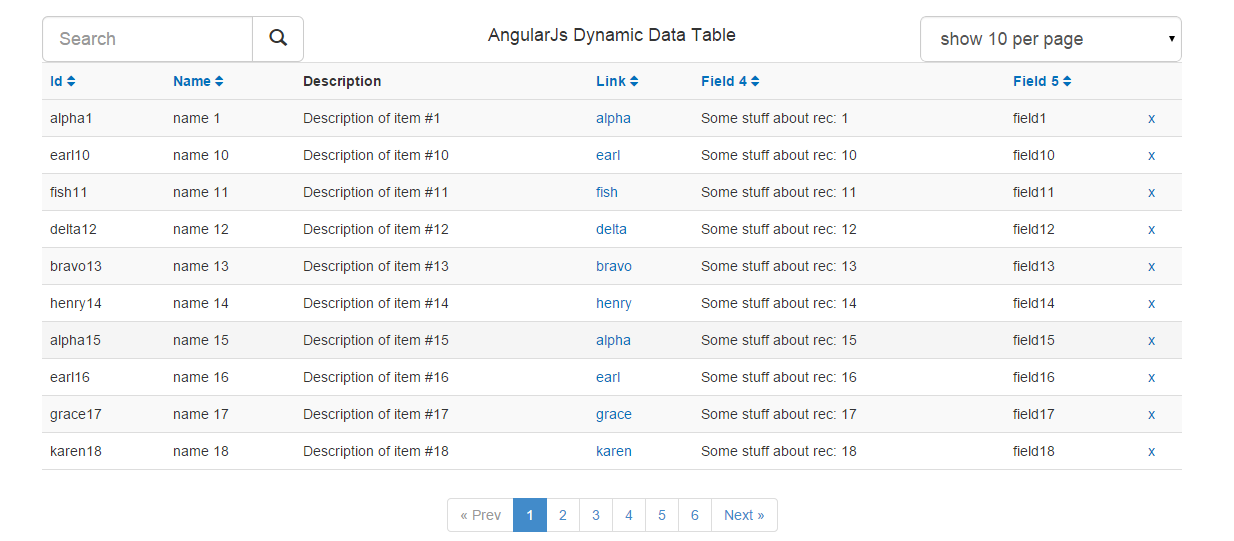The image size is (1234, 541).
Task: Delete row earl10 with its x
Action: 1151,155
